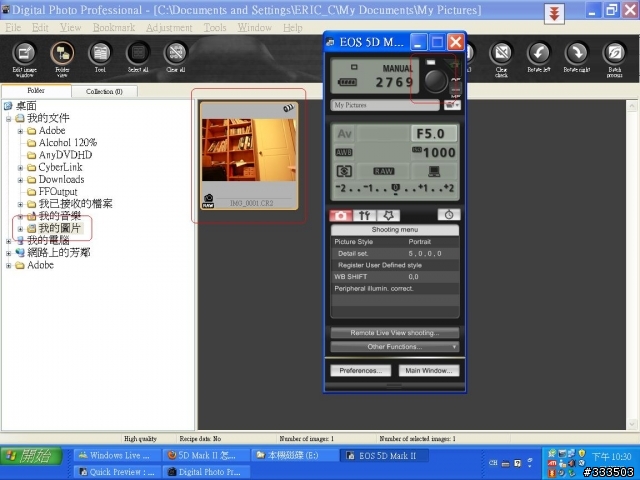Expand the Adobe folder under 我的文件

tap(20, 131)
